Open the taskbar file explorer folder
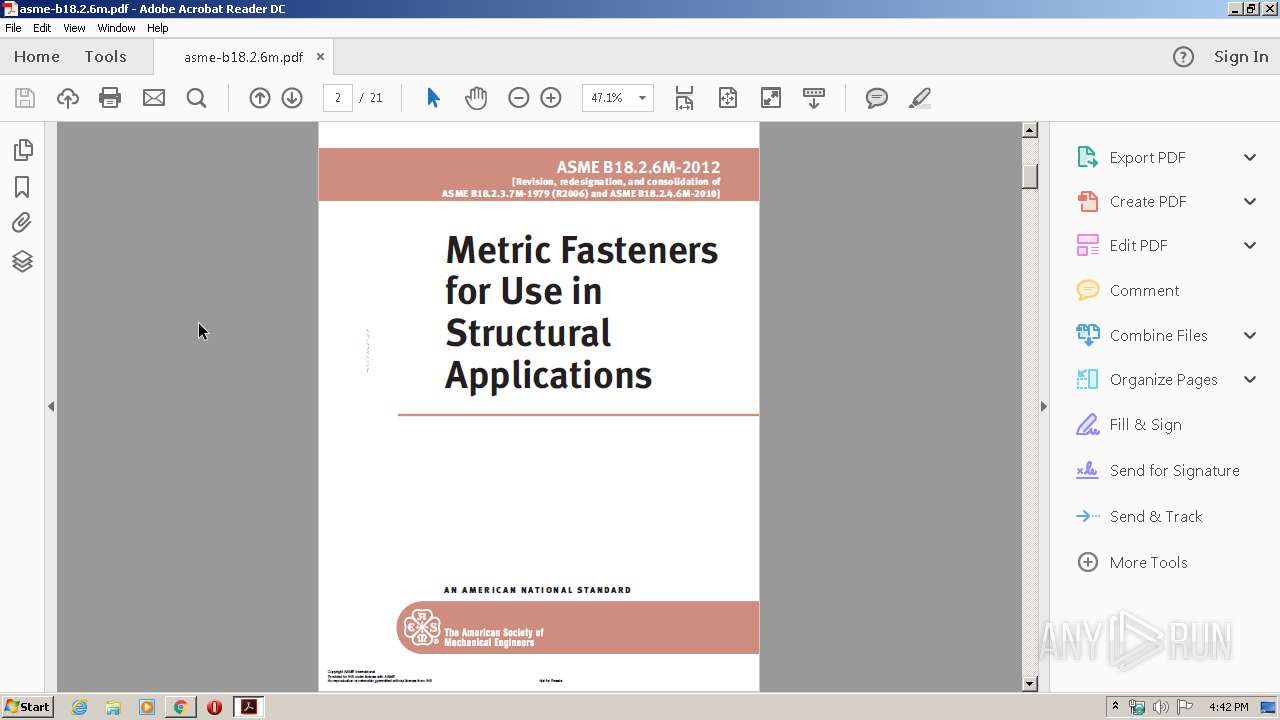Screen dimensions: 1280x720 pyautogui.click(x=113, y=707)
